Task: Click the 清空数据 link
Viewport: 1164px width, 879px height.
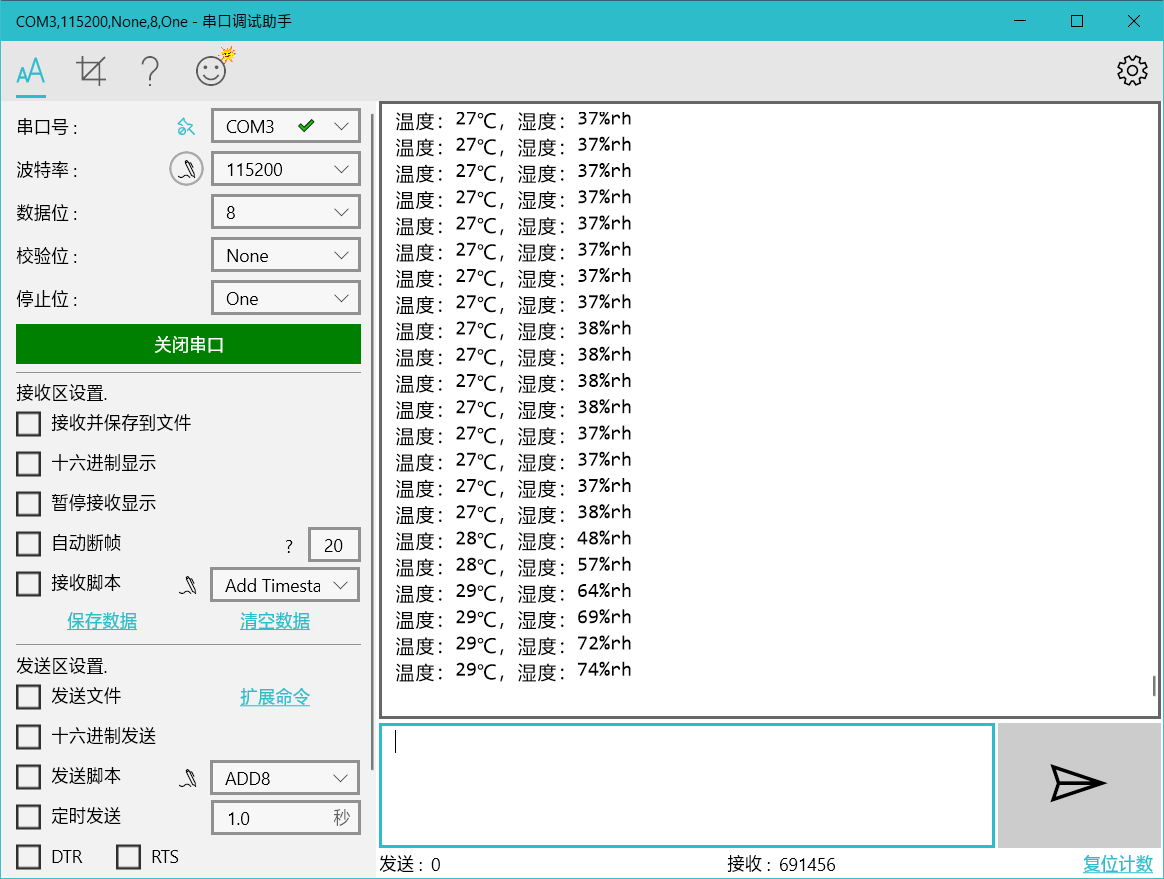Action: 275,621
